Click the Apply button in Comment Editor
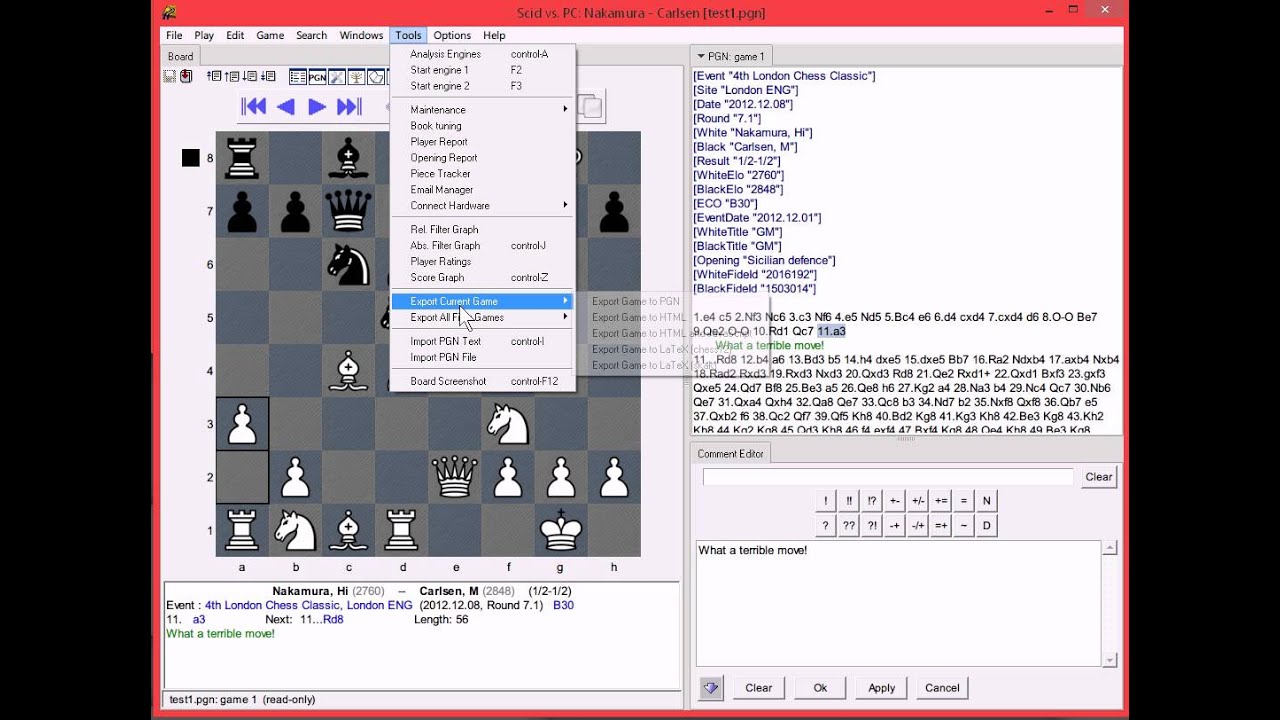The height and width of the screenshot is (720, 1280). click(881, 688)
